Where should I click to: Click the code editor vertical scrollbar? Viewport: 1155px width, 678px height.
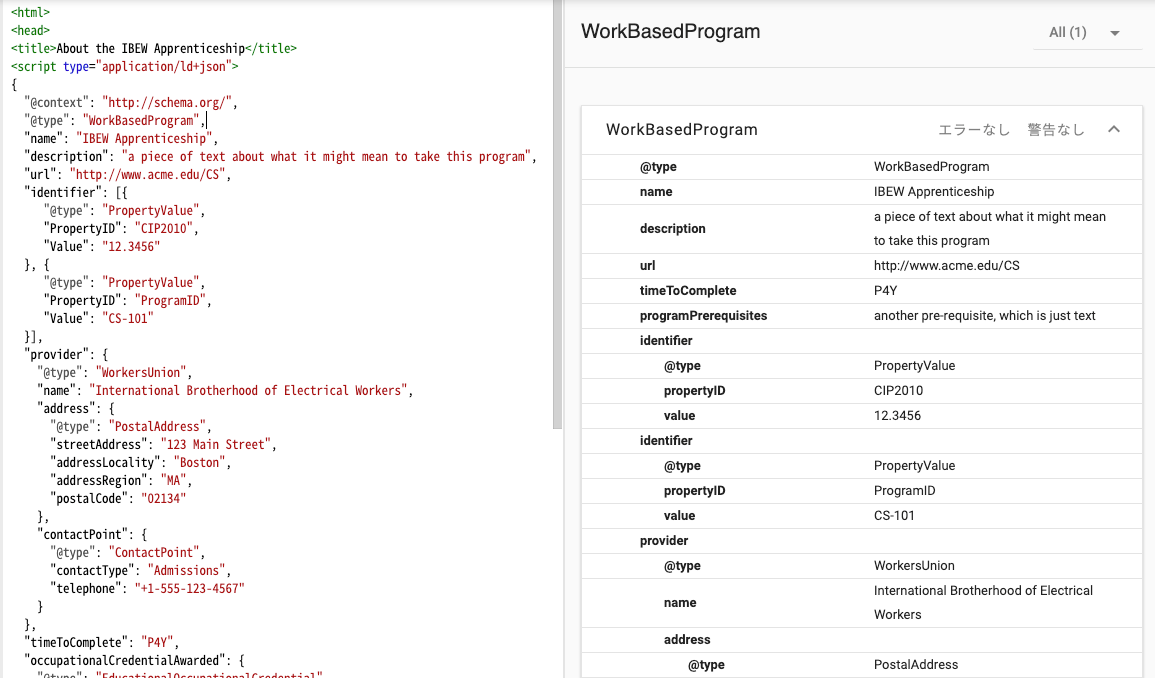[558, 214]
